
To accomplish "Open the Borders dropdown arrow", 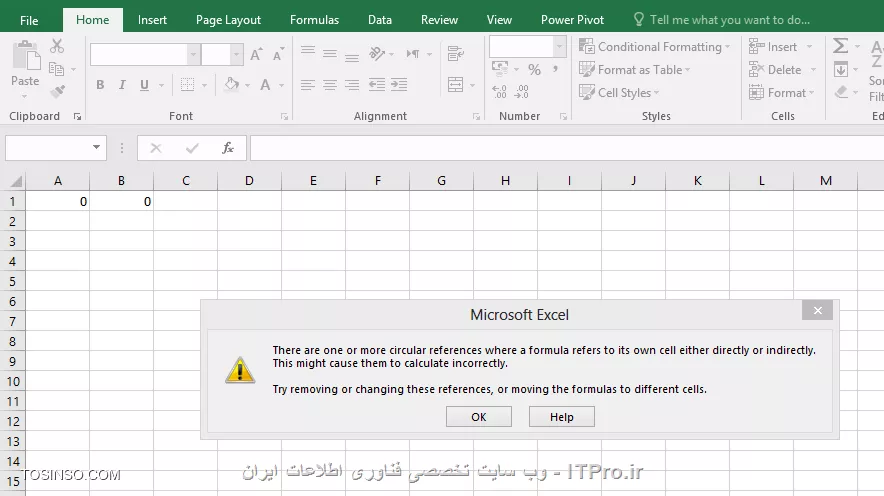I will (204, 85).
